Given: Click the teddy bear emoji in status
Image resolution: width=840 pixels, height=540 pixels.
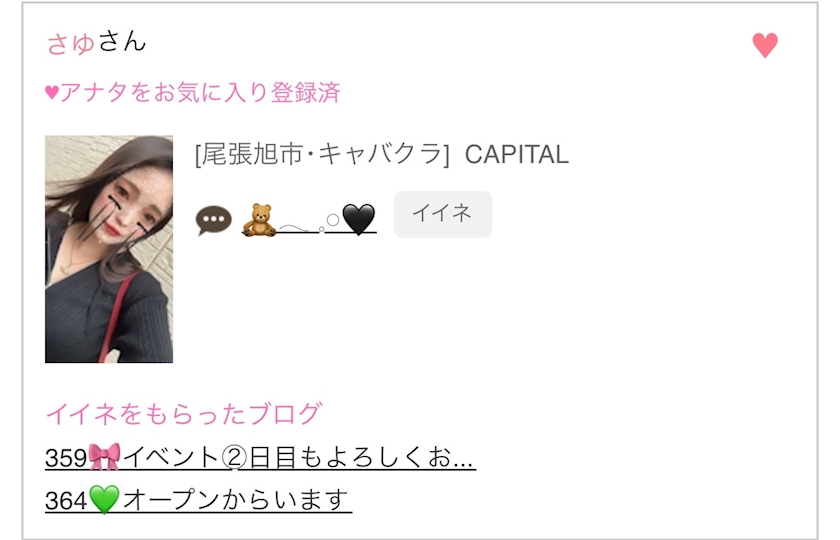Looking at the screenshot, I should pos(259,220).
